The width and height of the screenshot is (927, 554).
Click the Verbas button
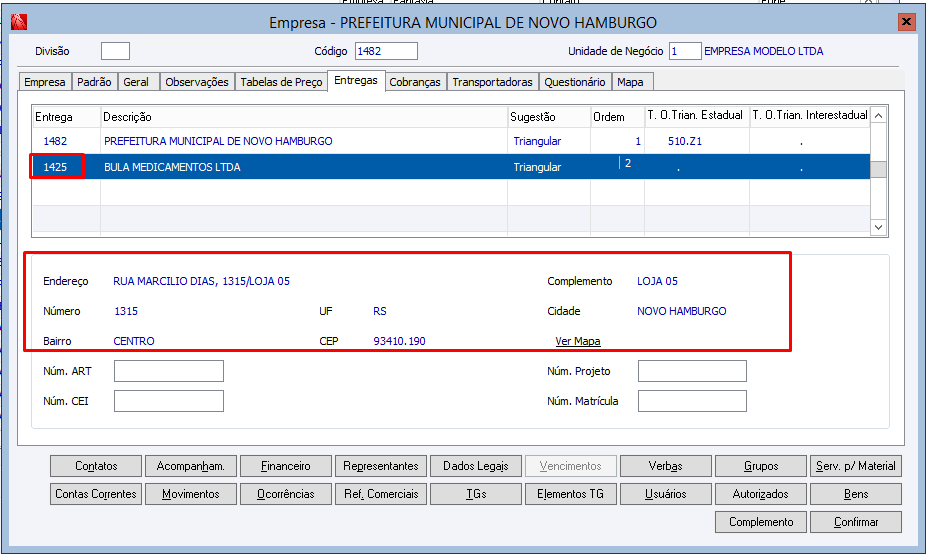click(666, 466)
